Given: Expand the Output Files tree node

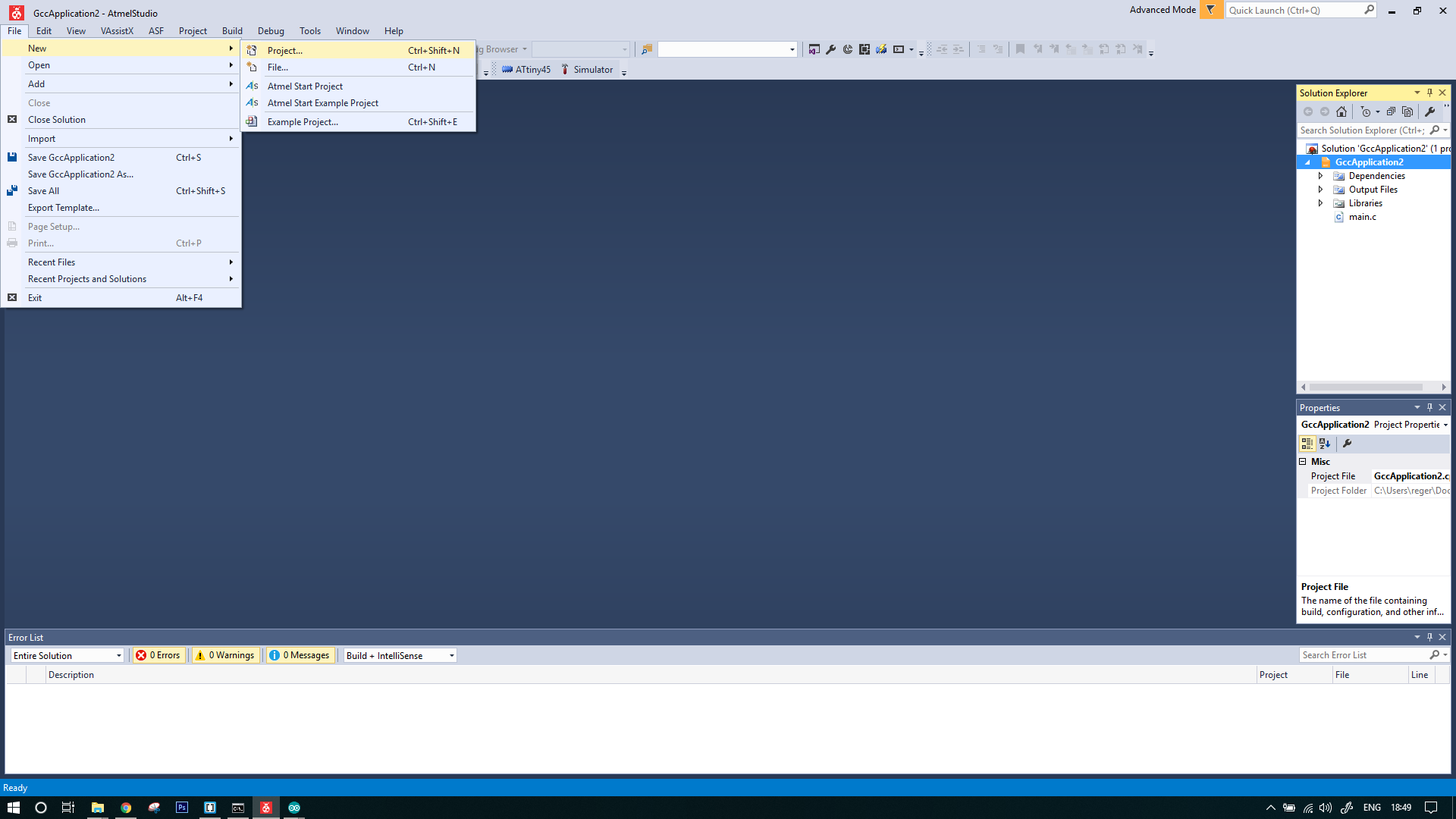Looking at the screenshot, I should point(1320,190).
